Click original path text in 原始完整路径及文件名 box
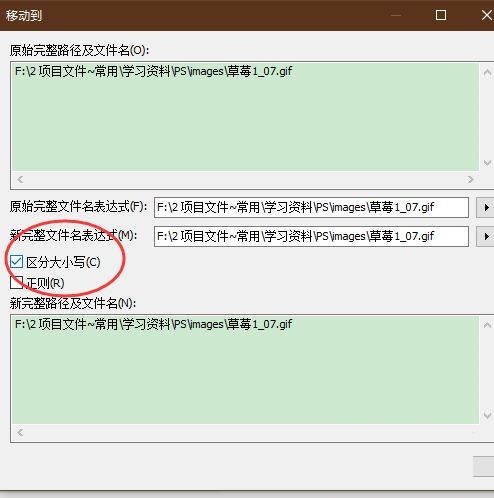Screen dimensions: 494x498 [153, 71]
